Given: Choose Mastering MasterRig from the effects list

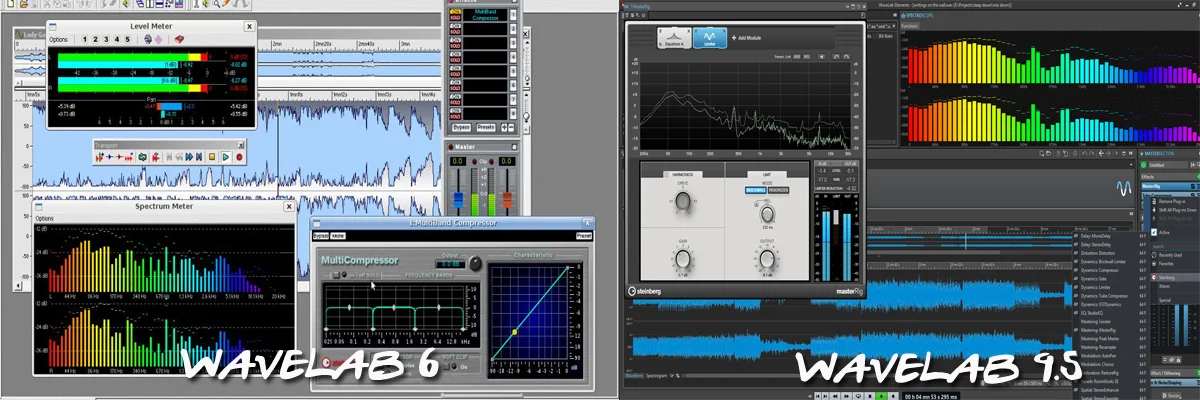Looking at the screenshot, I should (1098, 330).
